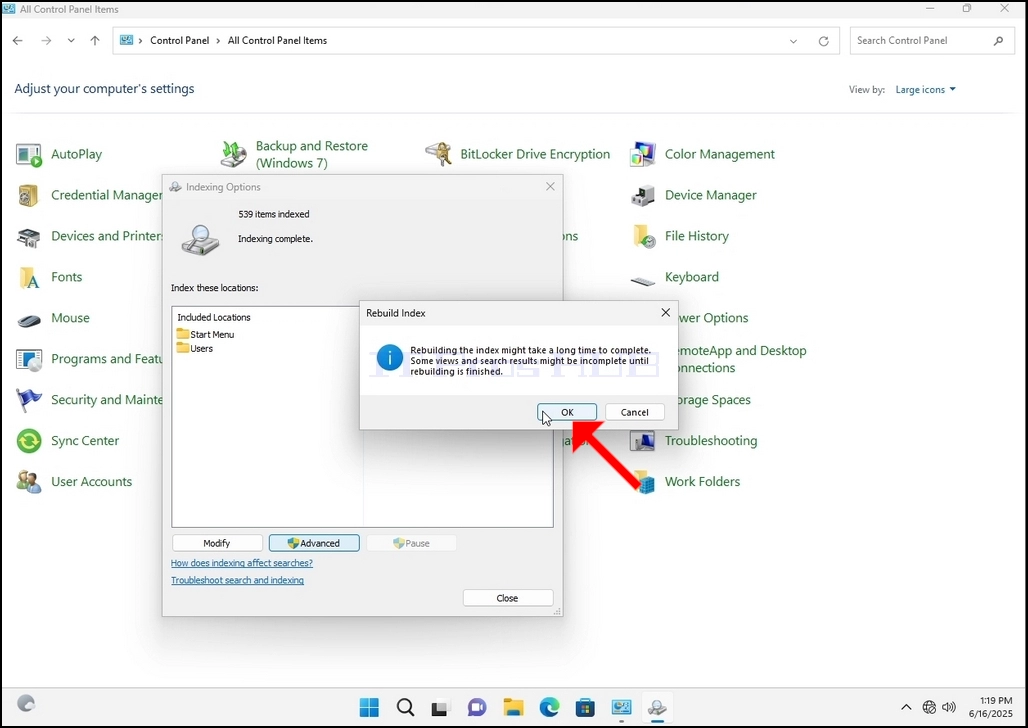Open Microsoft Store from taskbar
The width and height of the screenshot is (1028, 728).
(x=585, y=708)
